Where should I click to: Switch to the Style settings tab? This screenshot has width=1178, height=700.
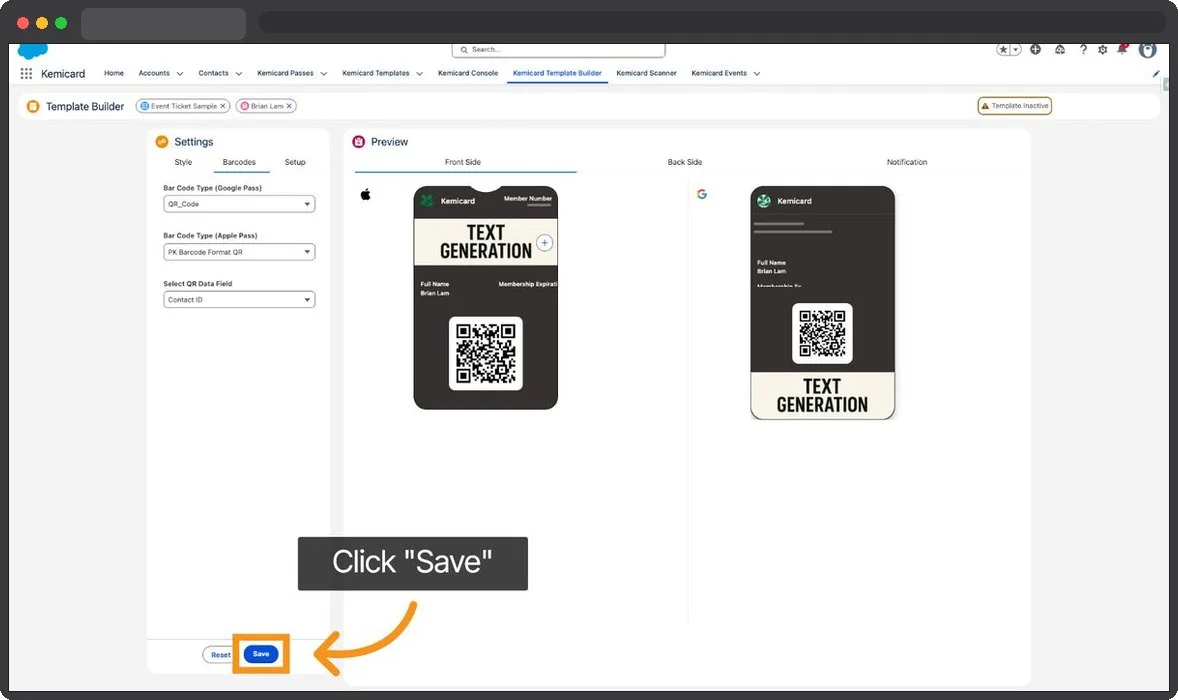coord(183,162)
